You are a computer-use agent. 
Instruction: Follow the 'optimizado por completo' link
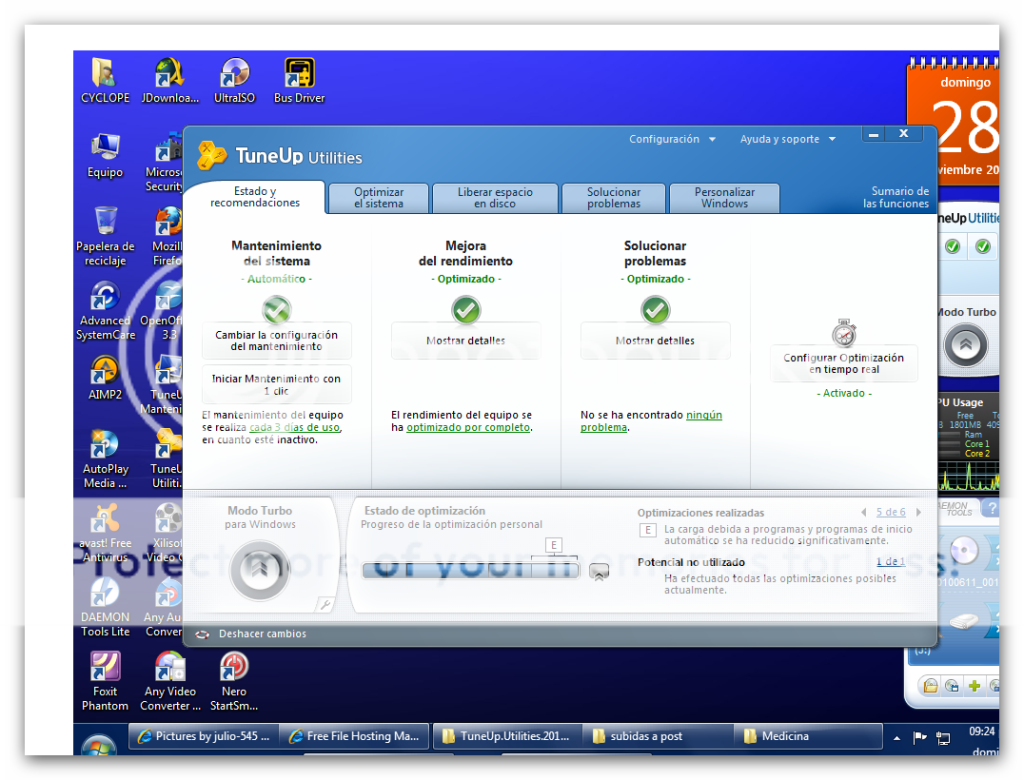[468, 427]
